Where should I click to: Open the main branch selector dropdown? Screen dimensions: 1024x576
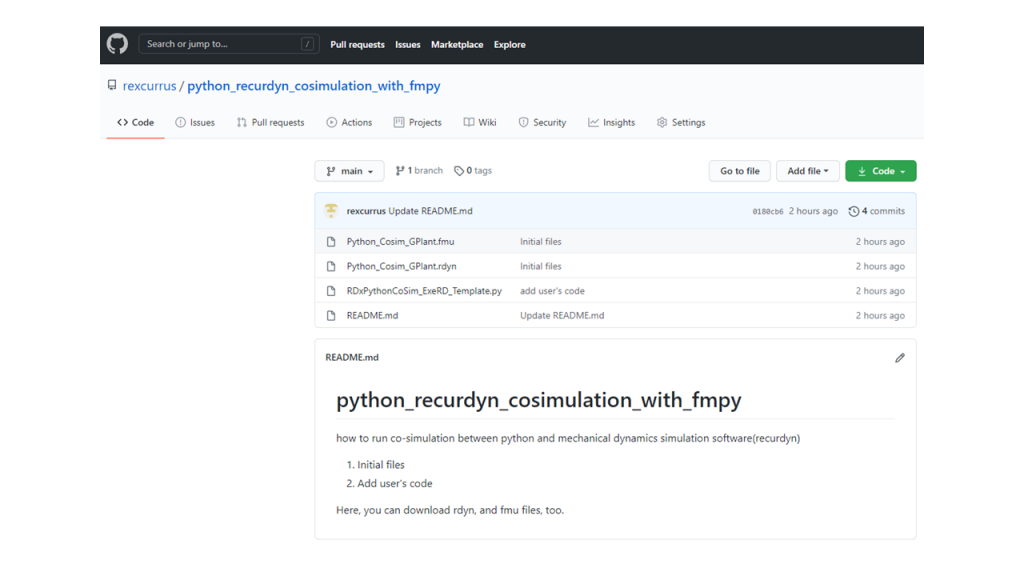click(349, 171)
